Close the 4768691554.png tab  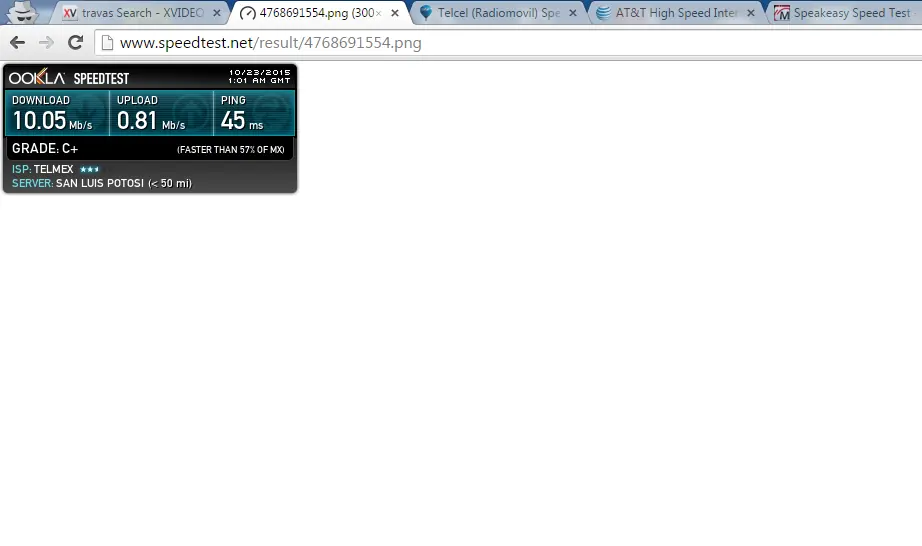click(x=395, y=13)
